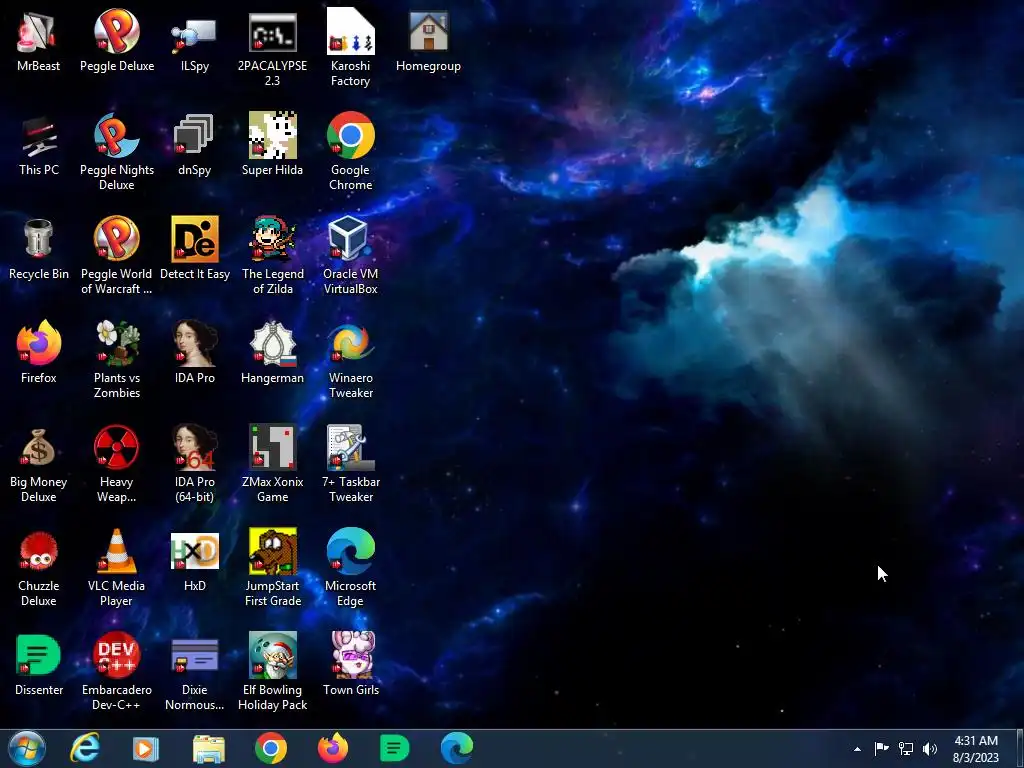This screenshot has height=768, width=1024.
Task: Open the volume speaker tray icon
Action: [x=930, y=749]
